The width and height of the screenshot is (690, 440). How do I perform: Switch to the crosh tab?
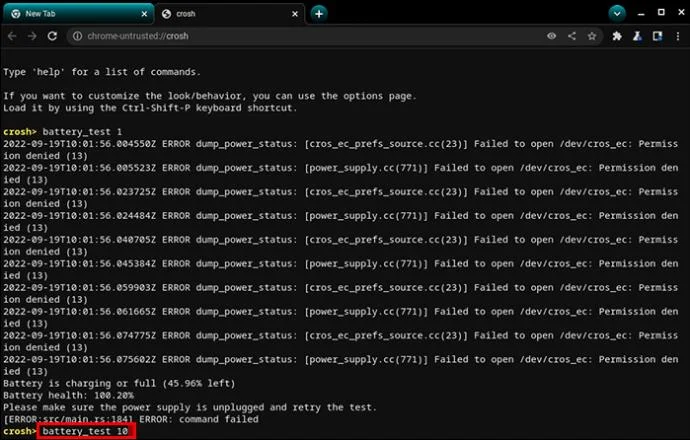pos(230,14)
